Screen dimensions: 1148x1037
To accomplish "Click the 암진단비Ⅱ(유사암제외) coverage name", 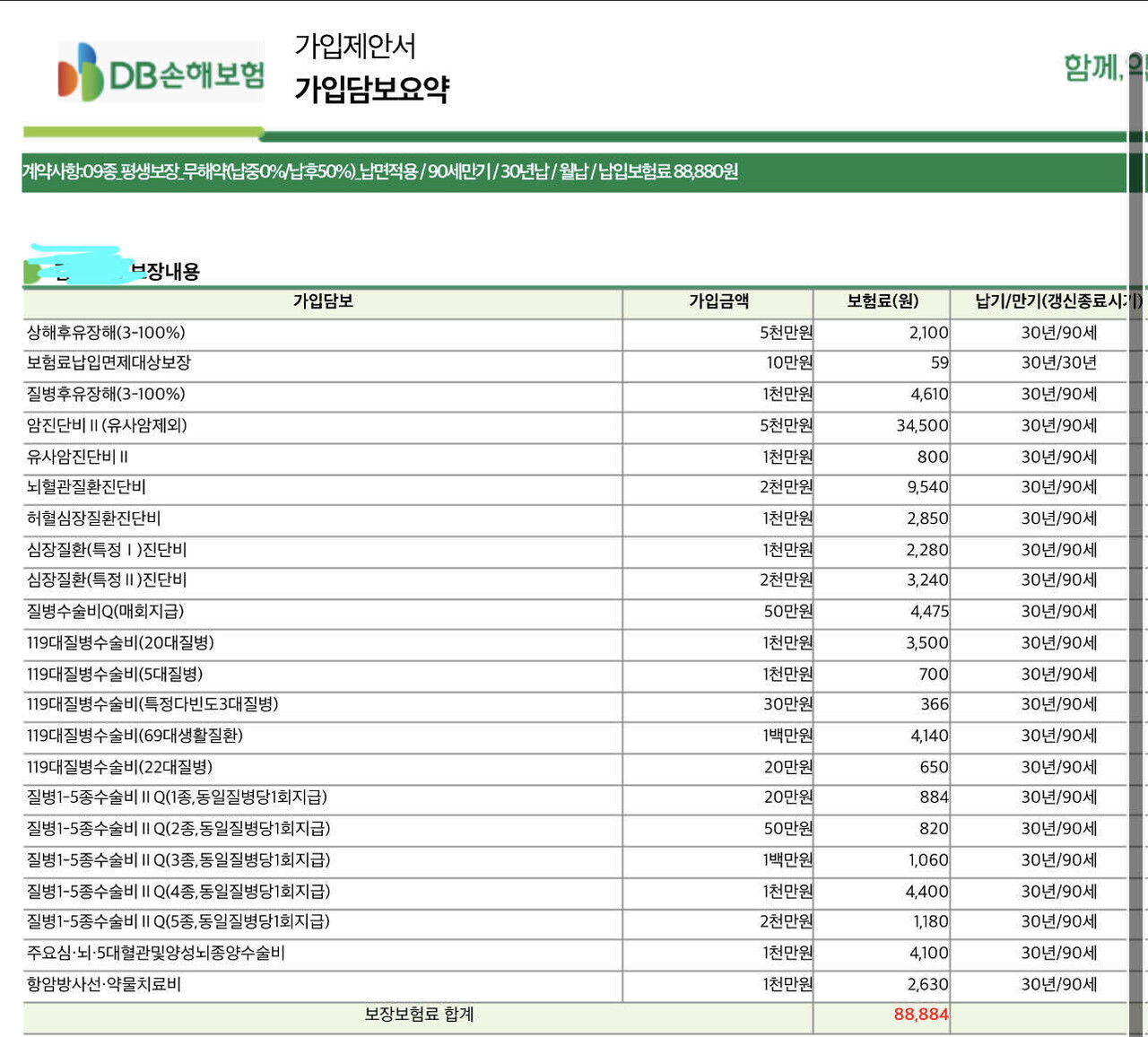I will point(107,425).
